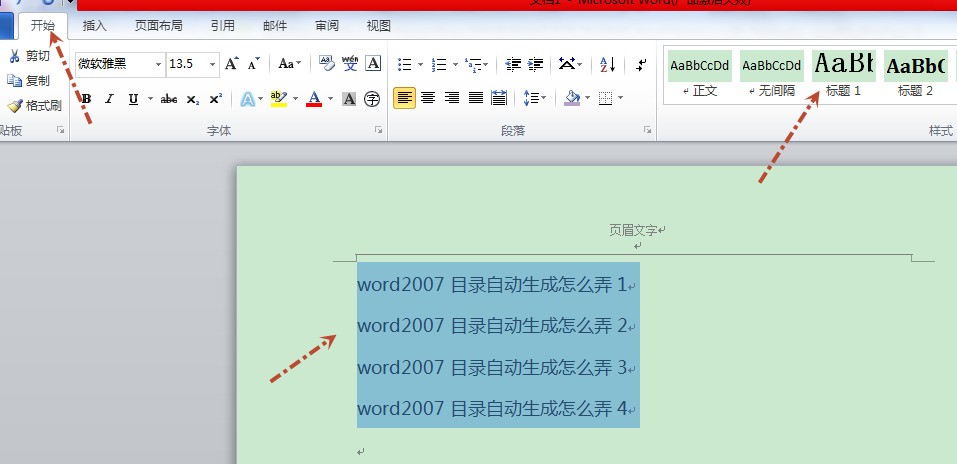
Task: Expand the font size dropdown showing 13.5
Action: coord(212,64)
